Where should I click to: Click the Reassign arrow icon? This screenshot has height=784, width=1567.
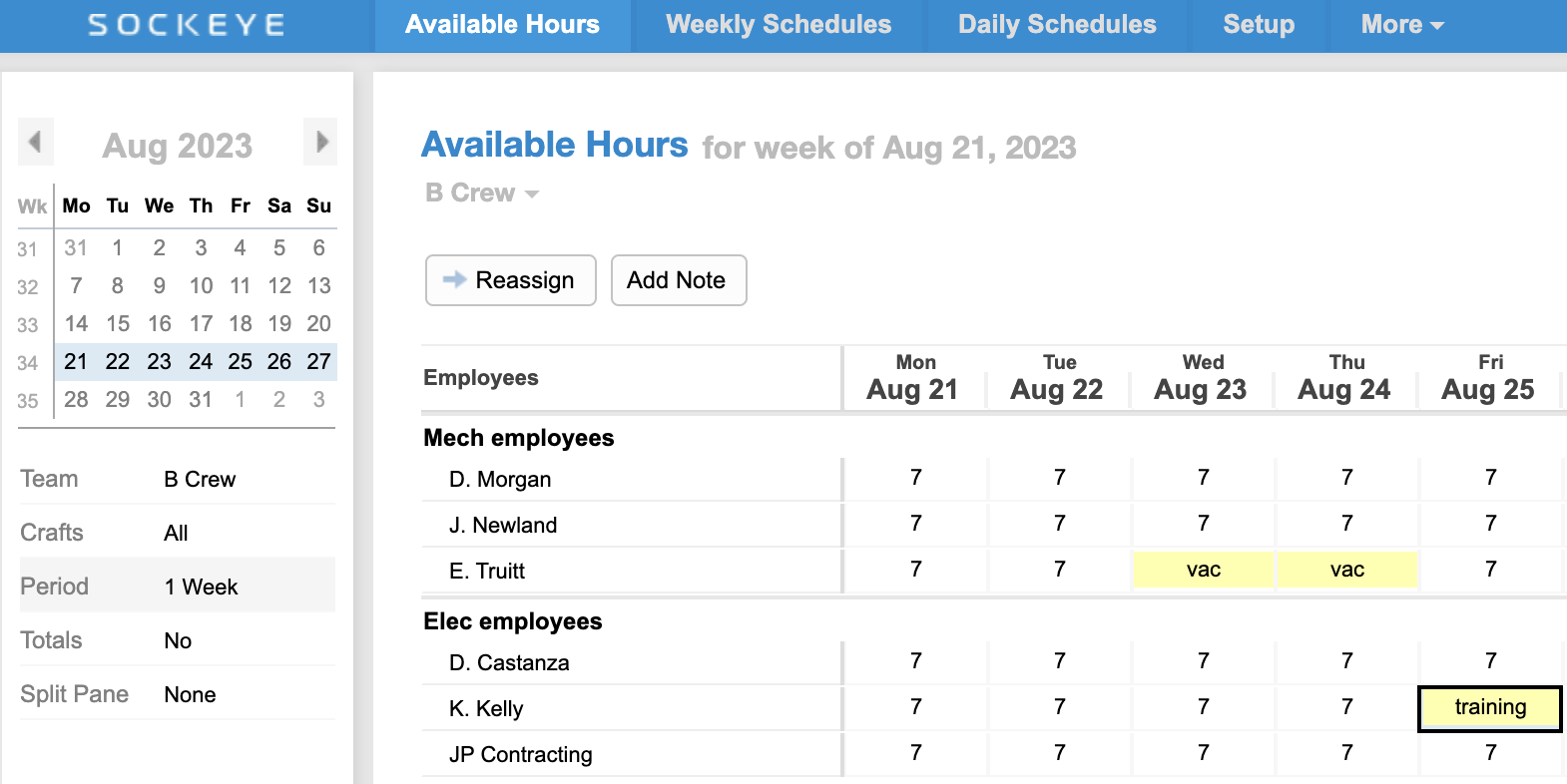(452, 280)
